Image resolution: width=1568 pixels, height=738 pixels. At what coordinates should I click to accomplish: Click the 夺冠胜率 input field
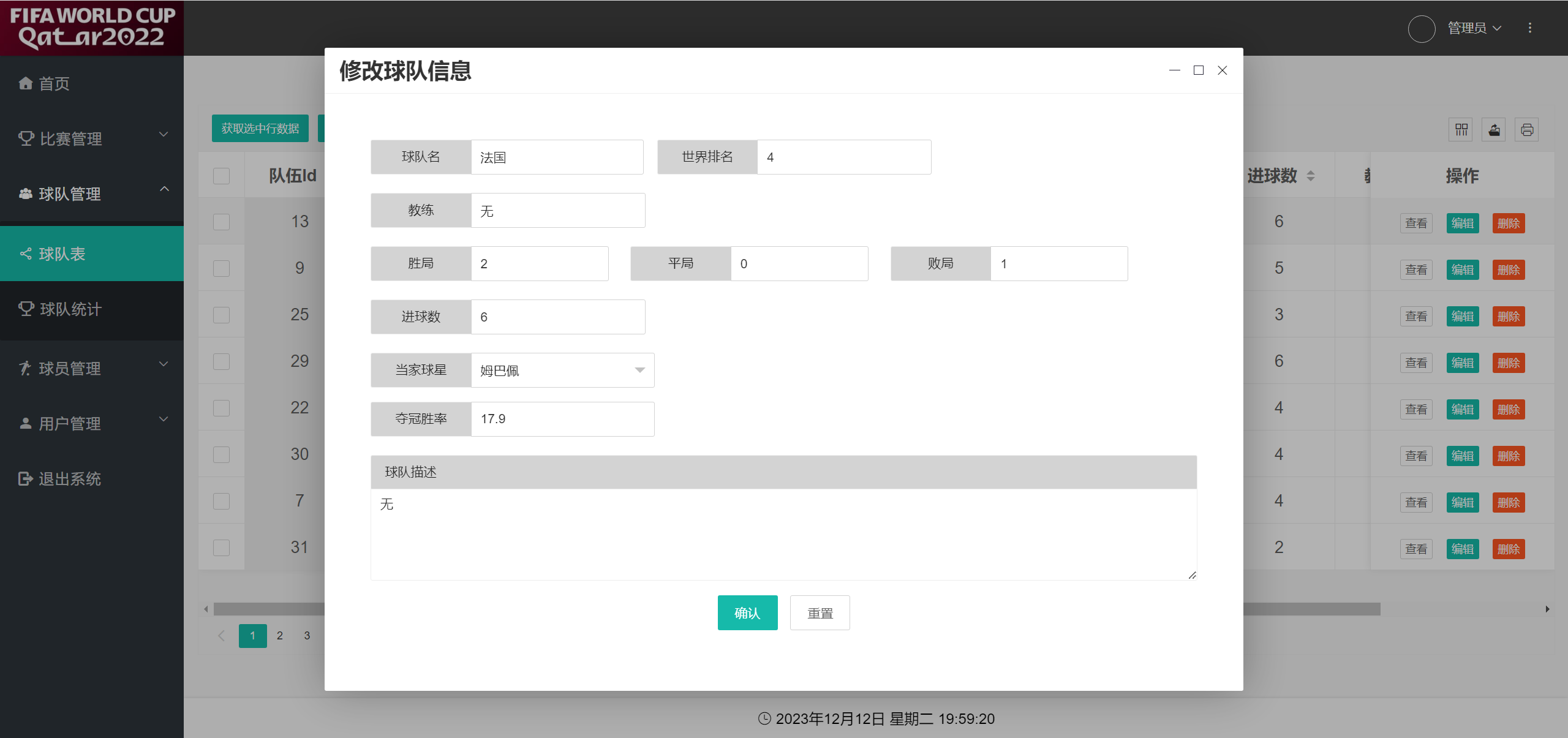[x=562, y=419]
